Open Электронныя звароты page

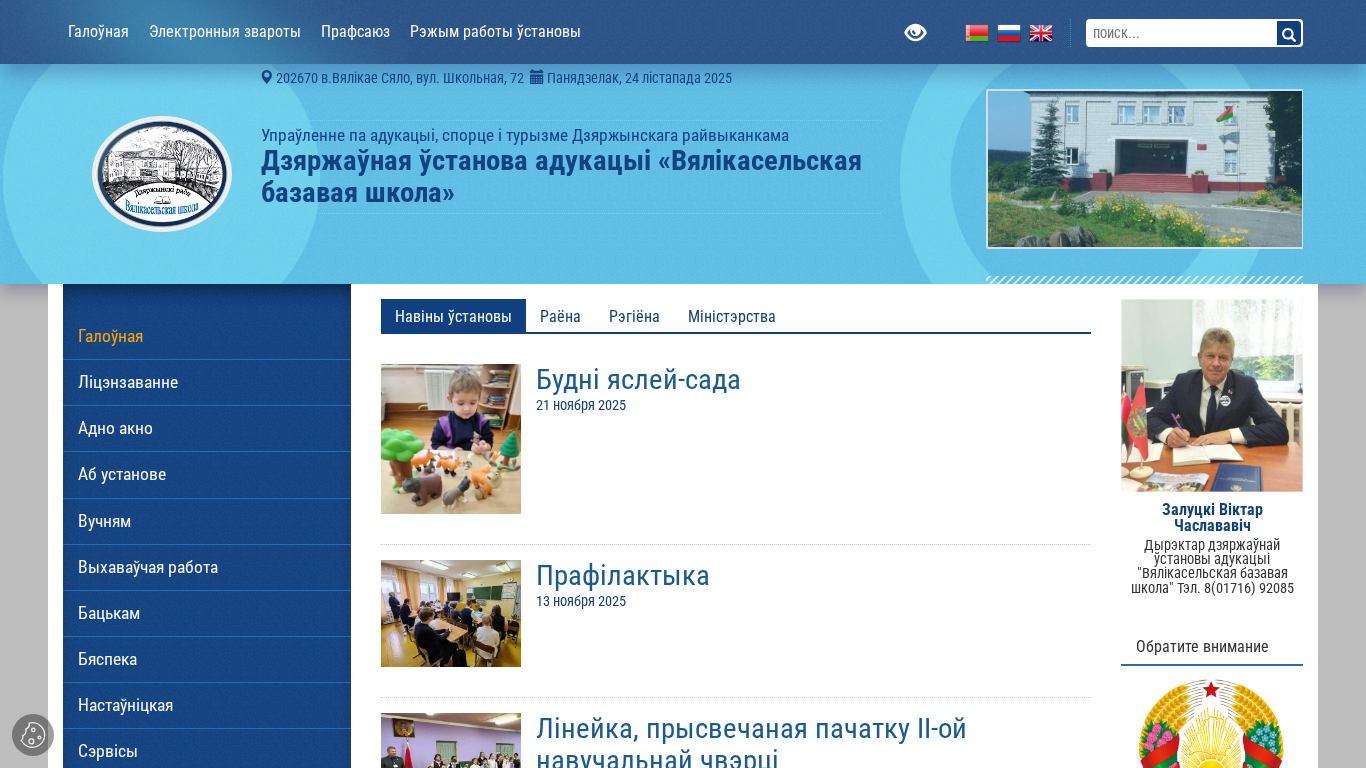click(225, 31)
